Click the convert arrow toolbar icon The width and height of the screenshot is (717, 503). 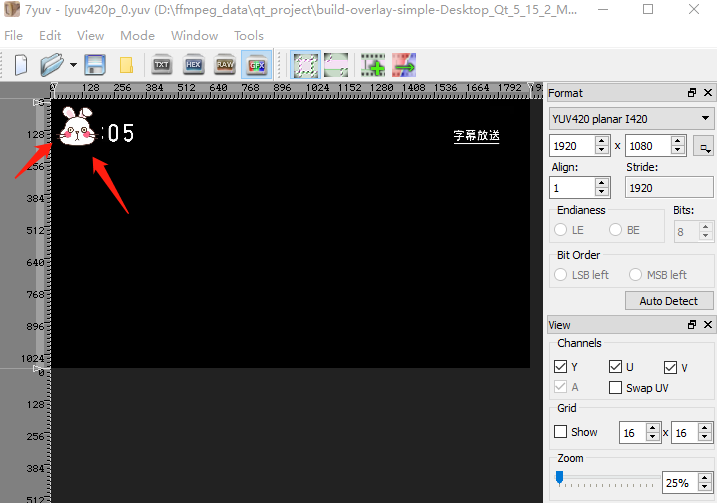point(404,65)
